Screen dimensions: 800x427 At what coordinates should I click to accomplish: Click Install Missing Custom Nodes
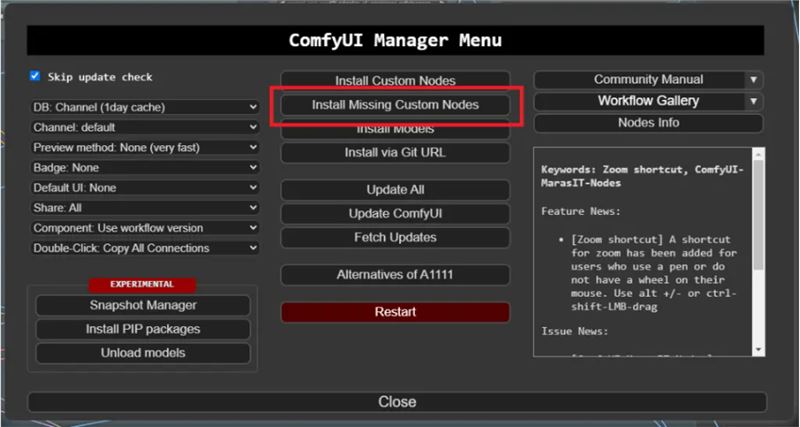pos(395,105)
